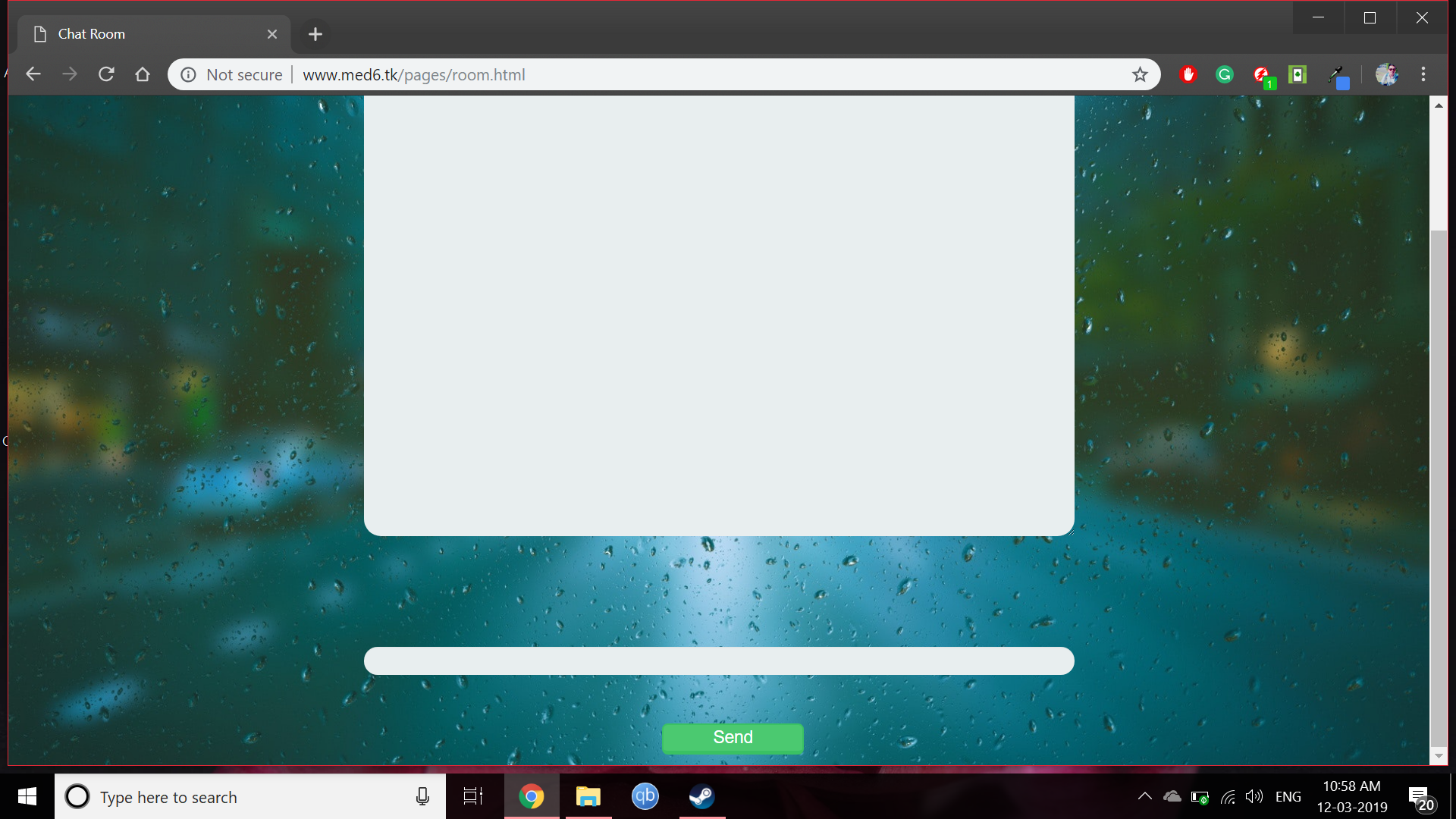Bookmark this page with the star
Image resolution: width=1456 pixels, height=819 pixels.
pyautogui.click(x=1140, y=74)
